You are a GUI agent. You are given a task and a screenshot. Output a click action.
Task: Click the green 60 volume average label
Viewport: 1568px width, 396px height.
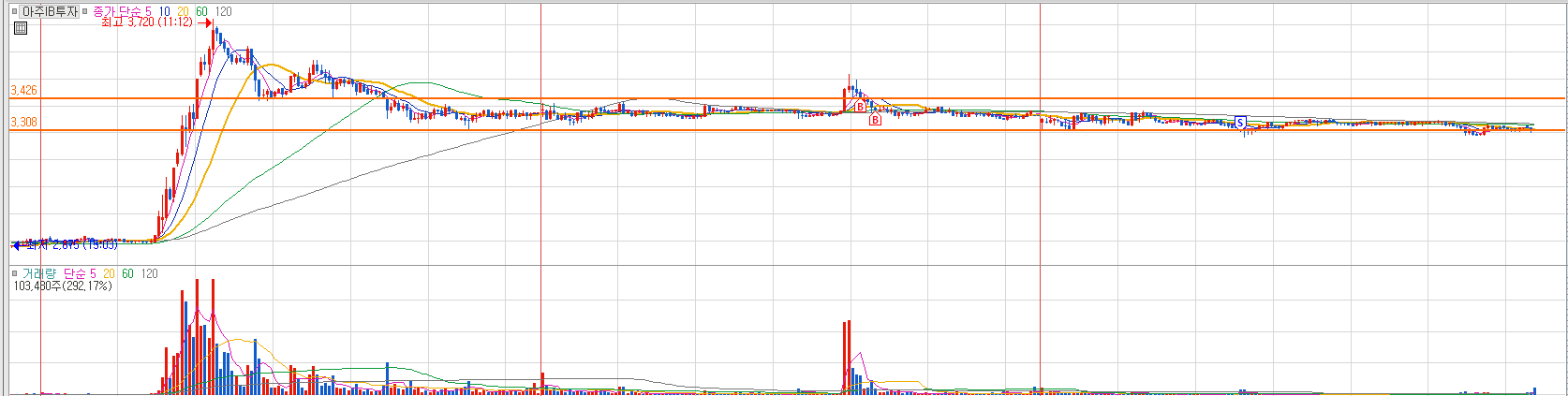click(x=128, y=273)
